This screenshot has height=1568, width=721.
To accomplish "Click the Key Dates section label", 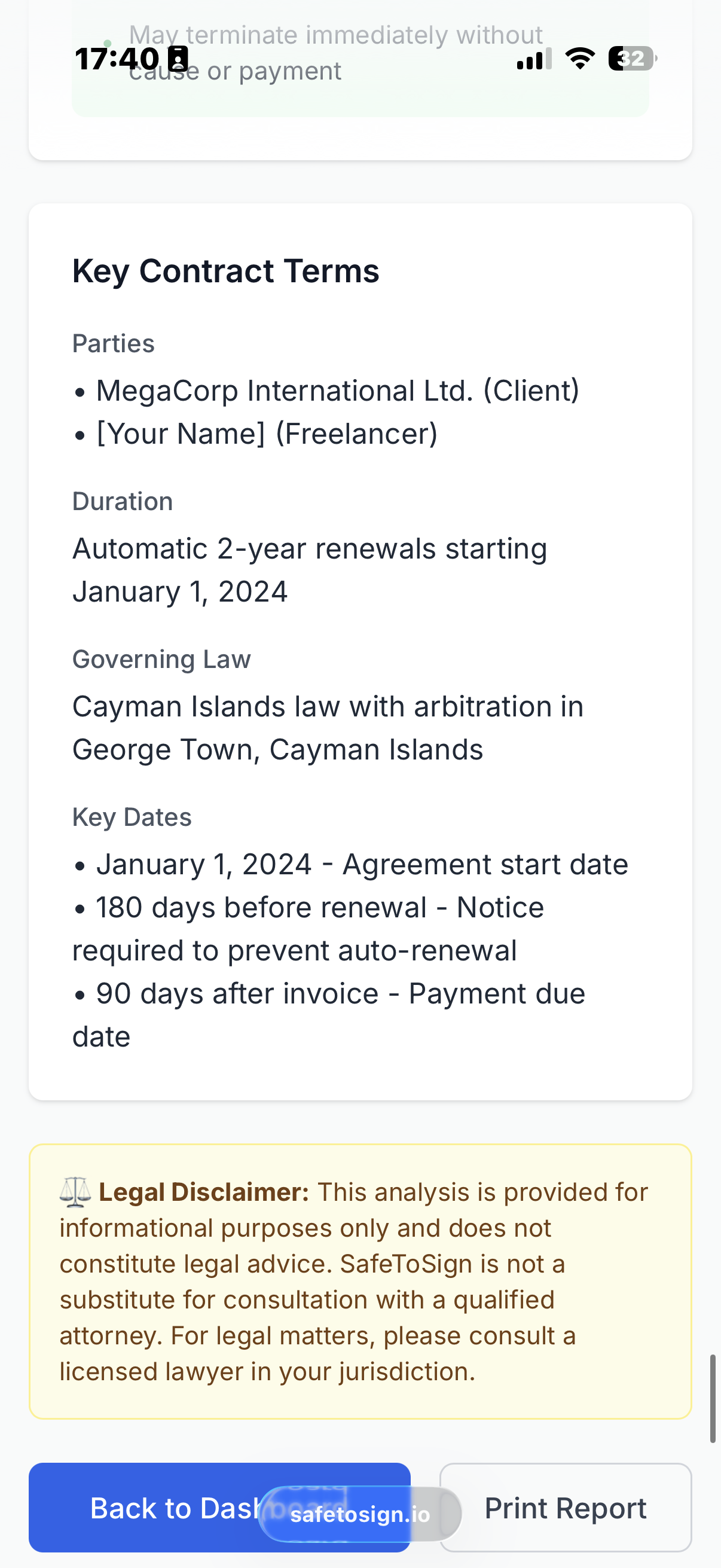I will tap(132, 817).
